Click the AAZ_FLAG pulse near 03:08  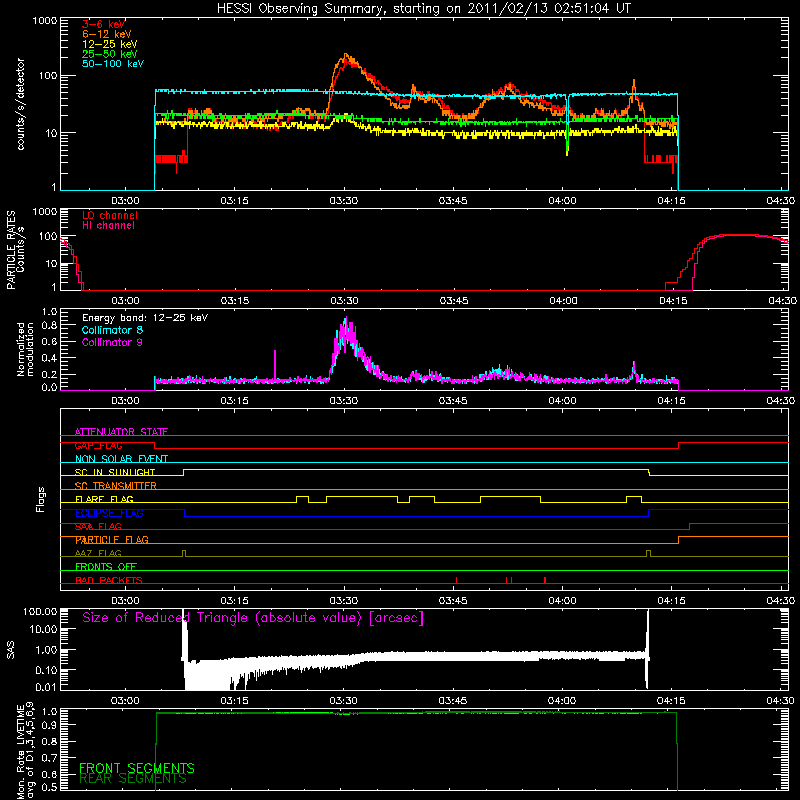point(184,553)
